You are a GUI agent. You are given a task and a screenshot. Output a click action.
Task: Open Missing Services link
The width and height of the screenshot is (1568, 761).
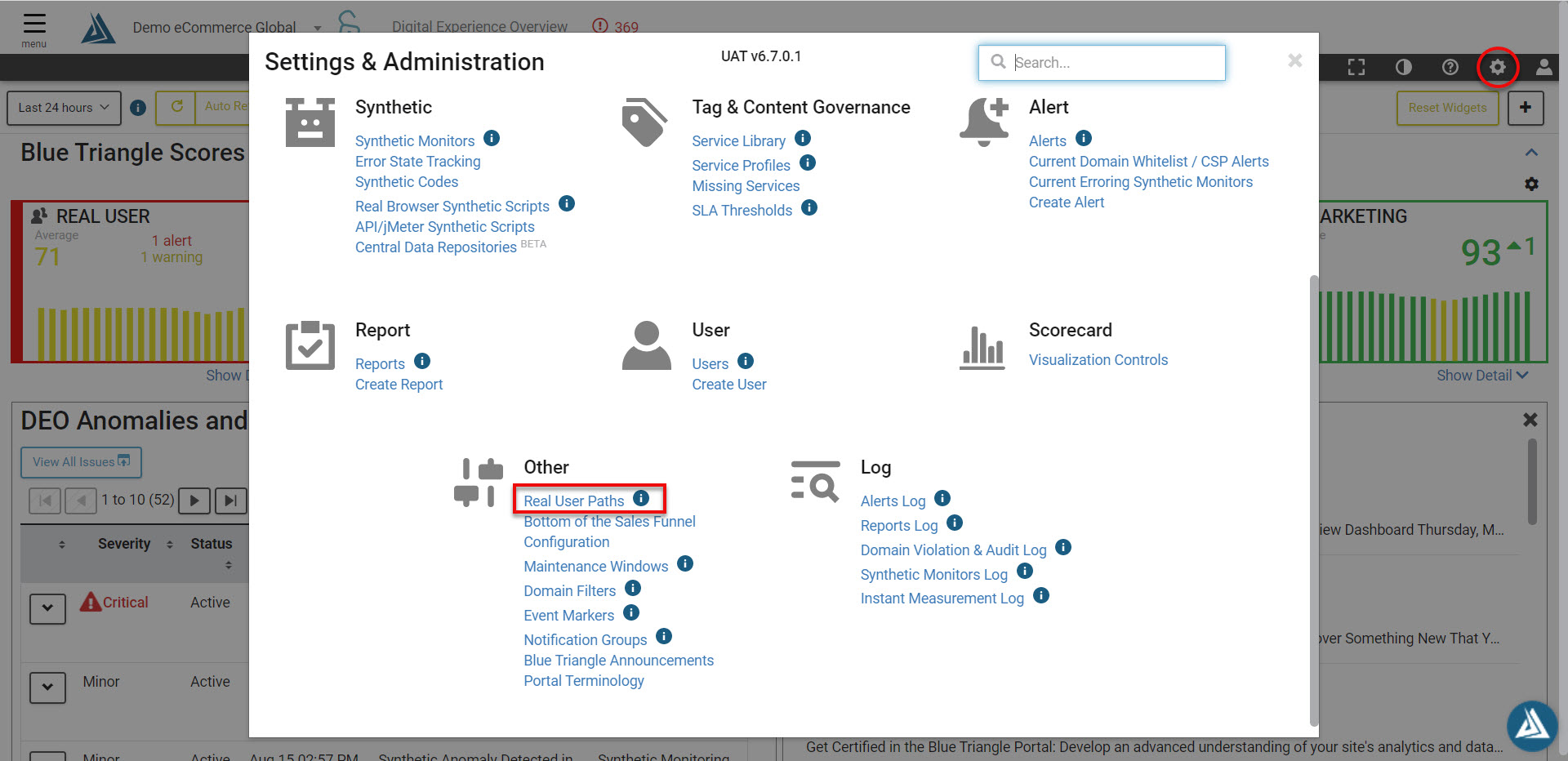pyautogui.click(x=746, y=186)
